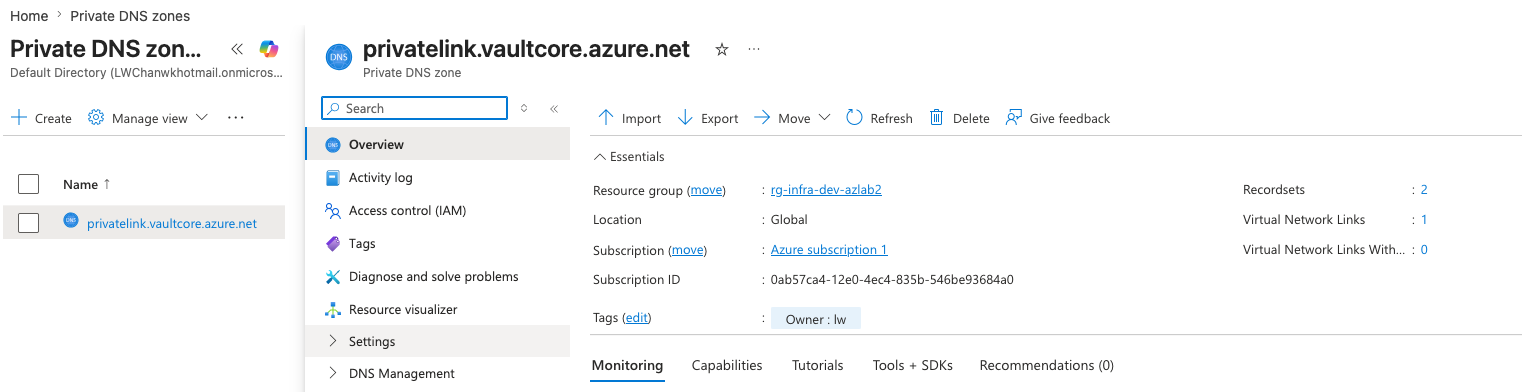Click the Tags edit link
Screen dimensions: 1522x392
636,318
